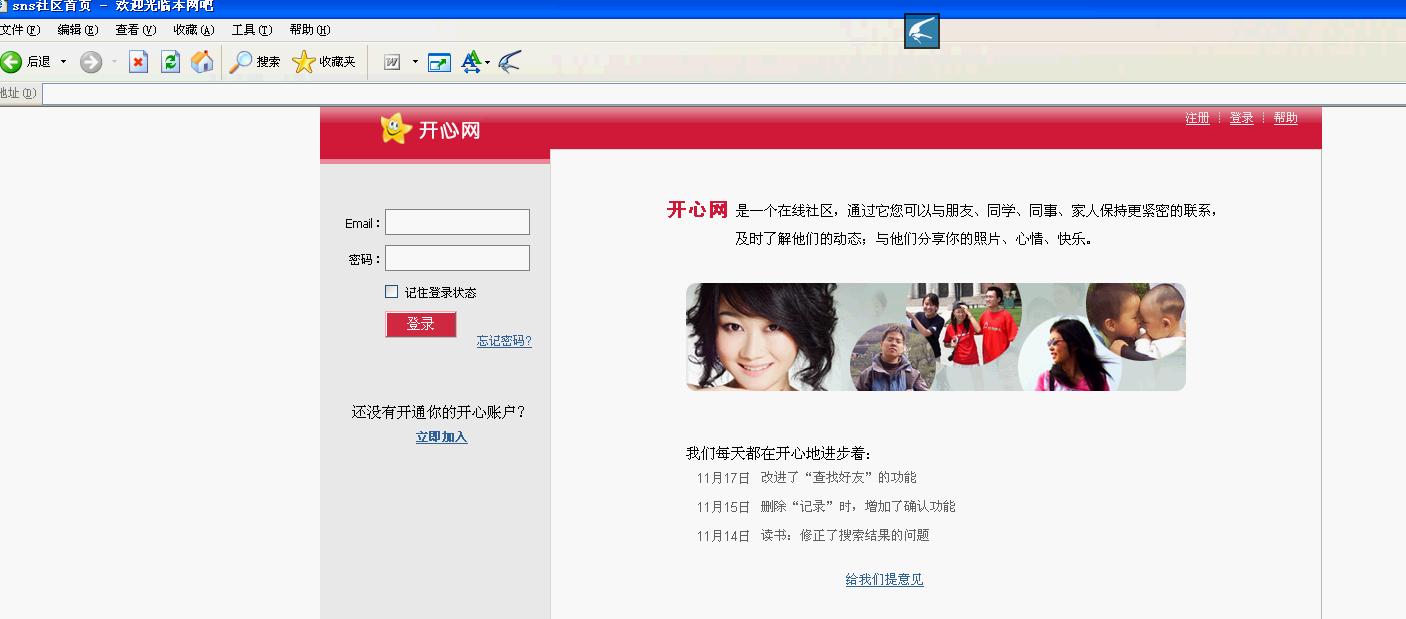Image resolution: width=1406 pixels, height=619 pixels.
Task: Open the 工具(T) menu
Action: [x=252, y=30]
